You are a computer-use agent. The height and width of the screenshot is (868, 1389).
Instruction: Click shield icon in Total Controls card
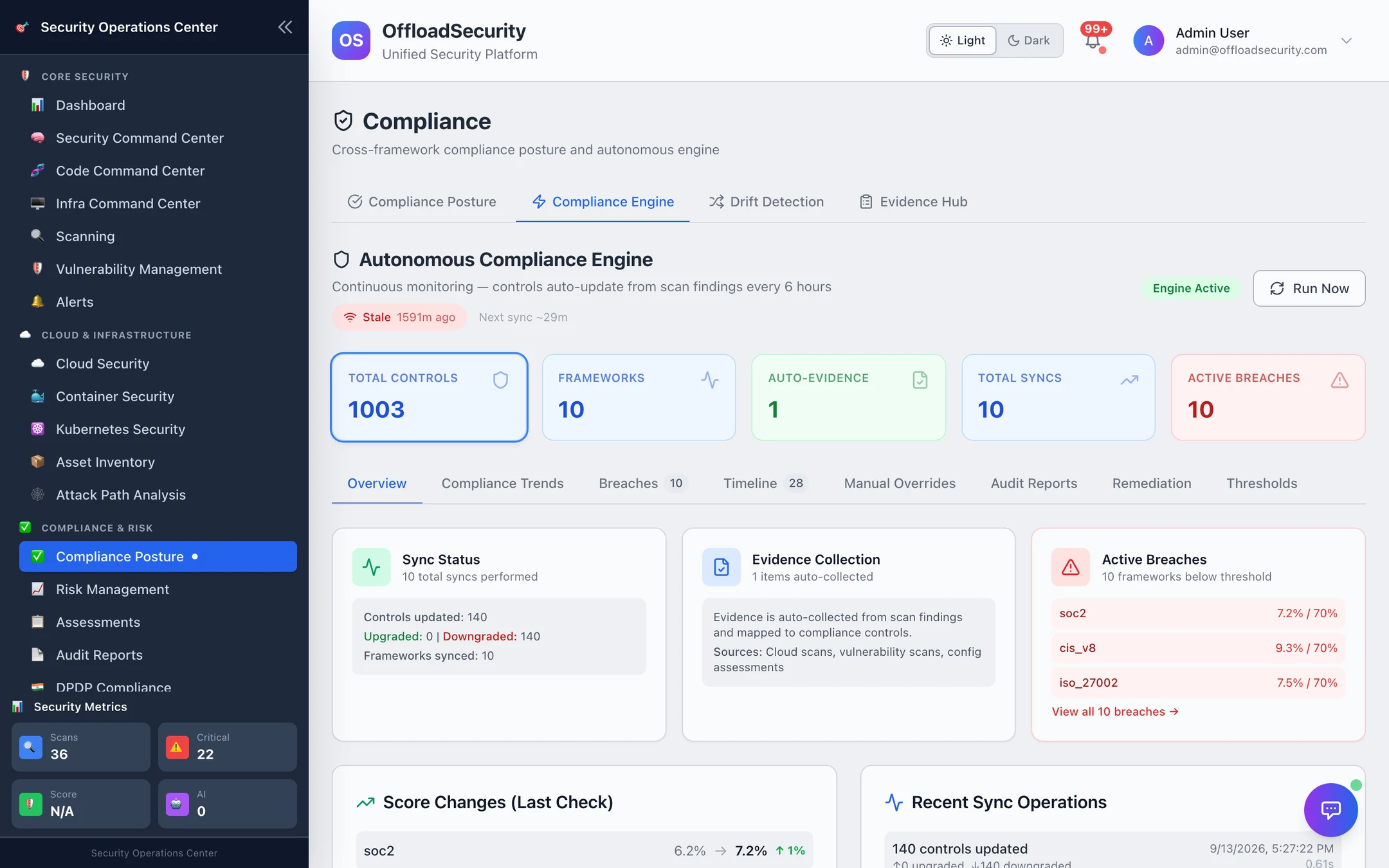tap(500, 380)
